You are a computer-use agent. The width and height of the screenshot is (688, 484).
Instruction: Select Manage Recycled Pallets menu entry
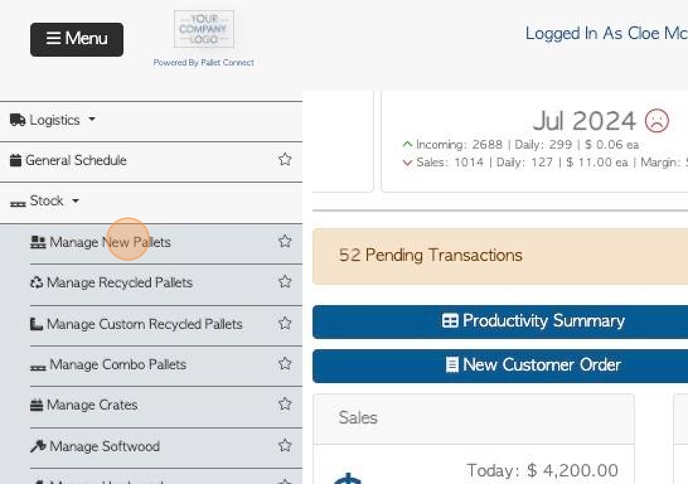[x=120, y=282]
